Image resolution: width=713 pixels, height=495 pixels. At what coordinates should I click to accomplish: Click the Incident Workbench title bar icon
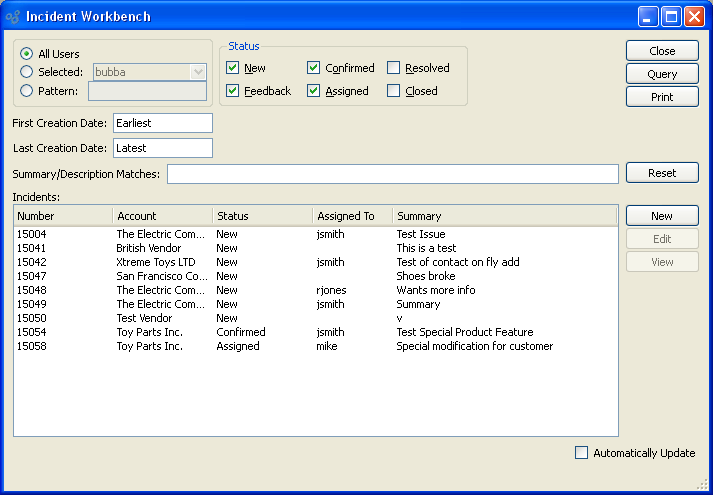tap(13, 16)
